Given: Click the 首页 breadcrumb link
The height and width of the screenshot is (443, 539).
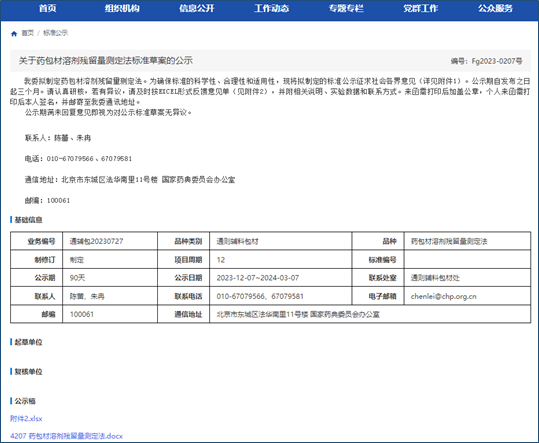Looking at the screenshot, I should tap(28, 33).
